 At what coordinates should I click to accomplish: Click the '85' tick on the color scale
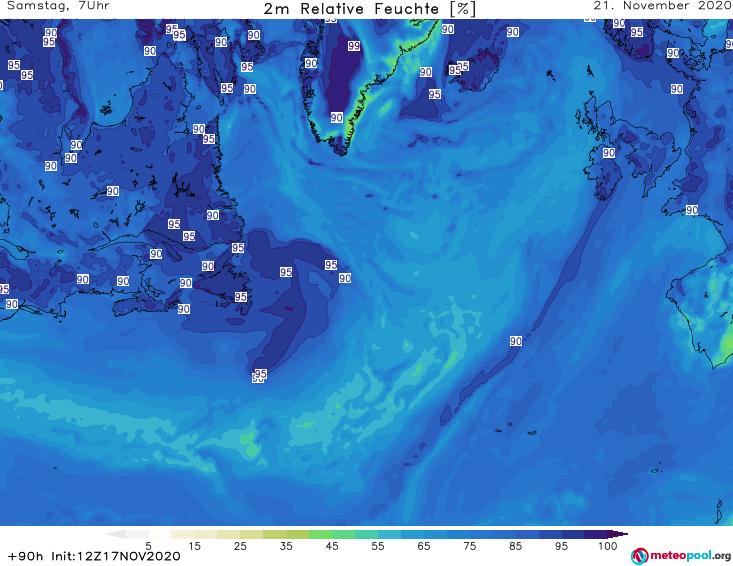(516, 546)
